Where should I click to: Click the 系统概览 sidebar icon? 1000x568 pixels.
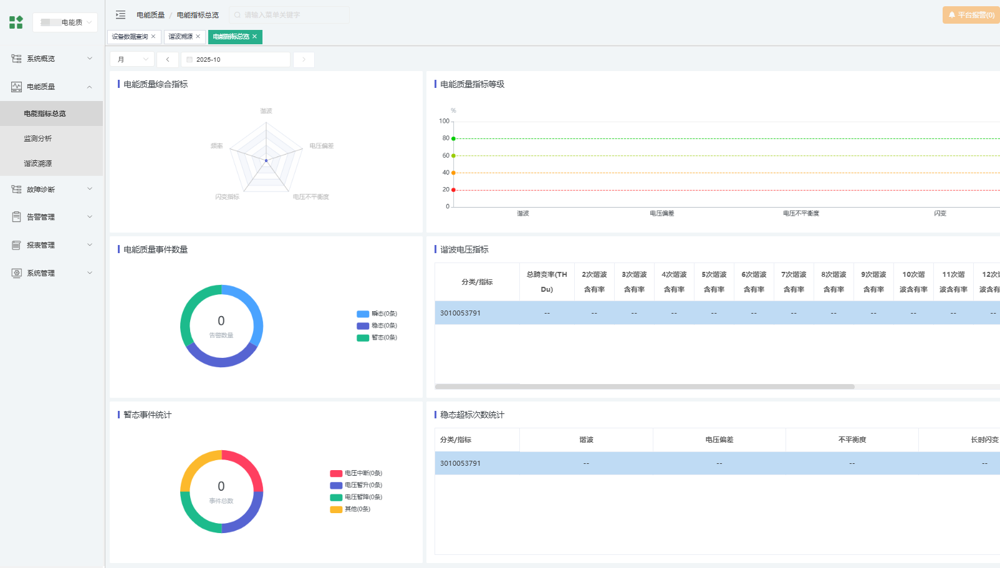coord(16,59)
